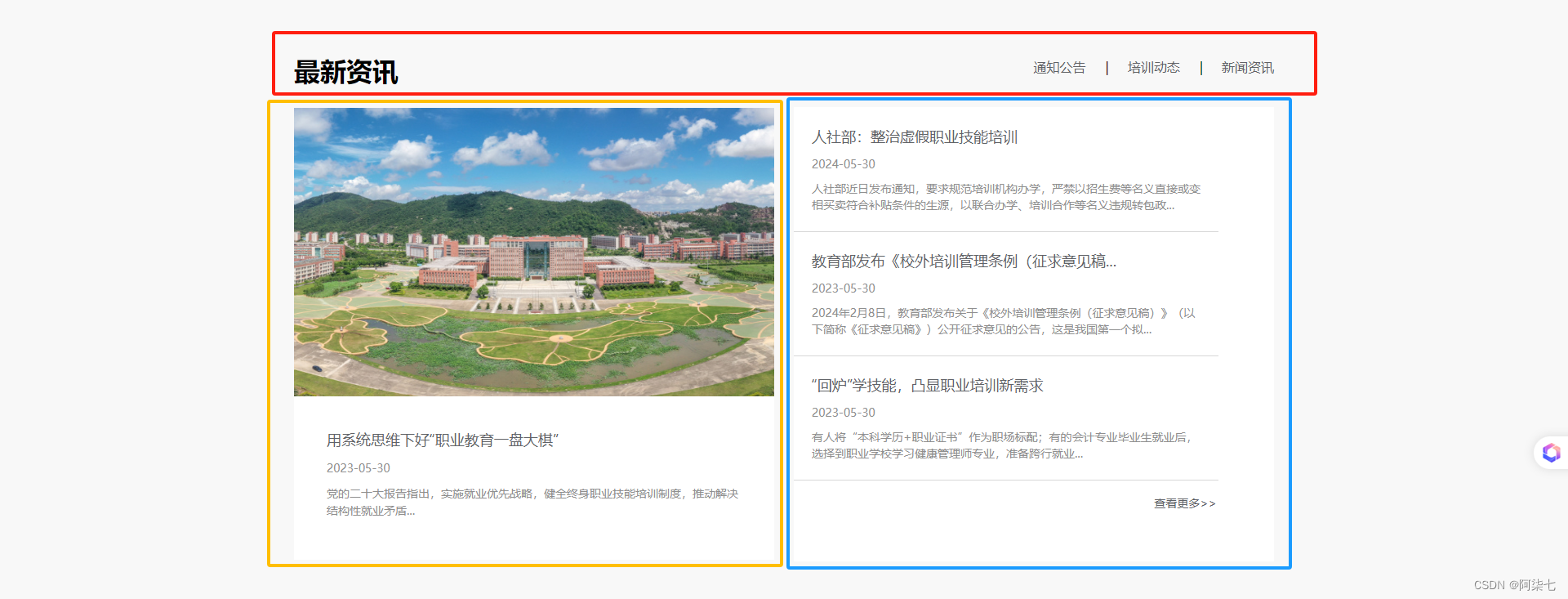This screenshot has width=1568, height=599.
Task: Click summary text starting 党的二十大报告指出
Action: pos(532,502)
